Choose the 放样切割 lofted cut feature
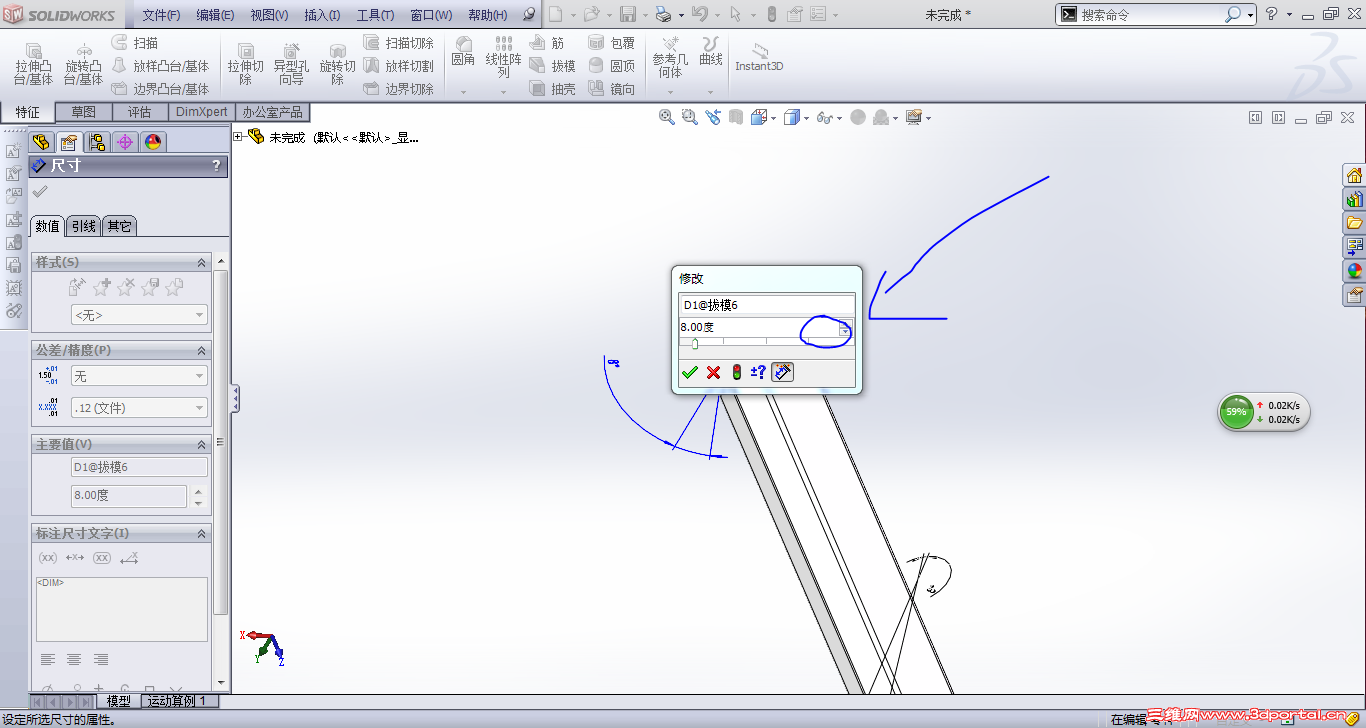 (398, 66)
